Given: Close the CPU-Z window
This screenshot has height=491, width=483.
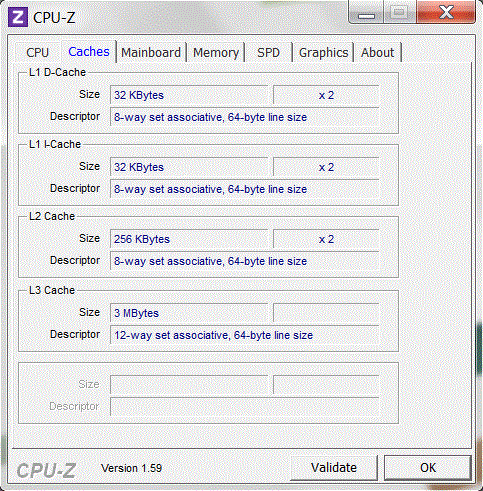Looking at the screenshot, I should pyautogui.click(x=446, y=12).
